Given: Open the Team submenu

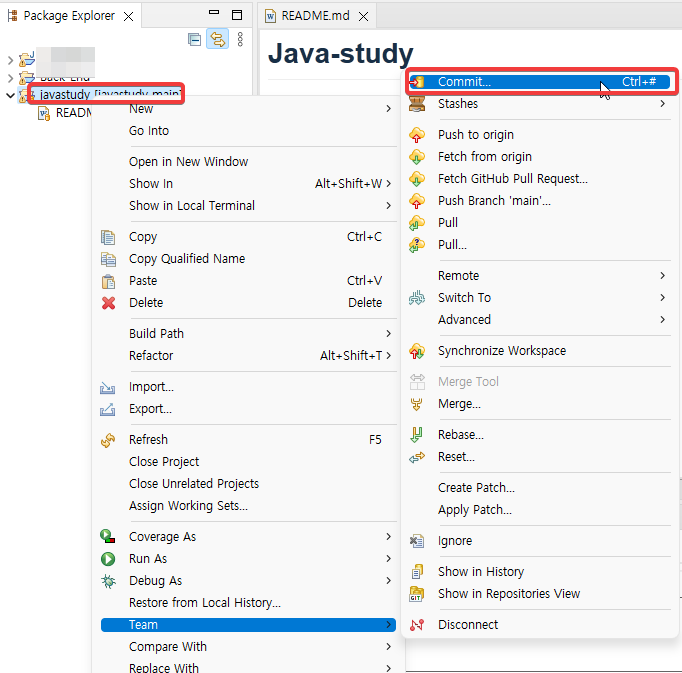Looking at the screenshot, I should tap(248, 625).
